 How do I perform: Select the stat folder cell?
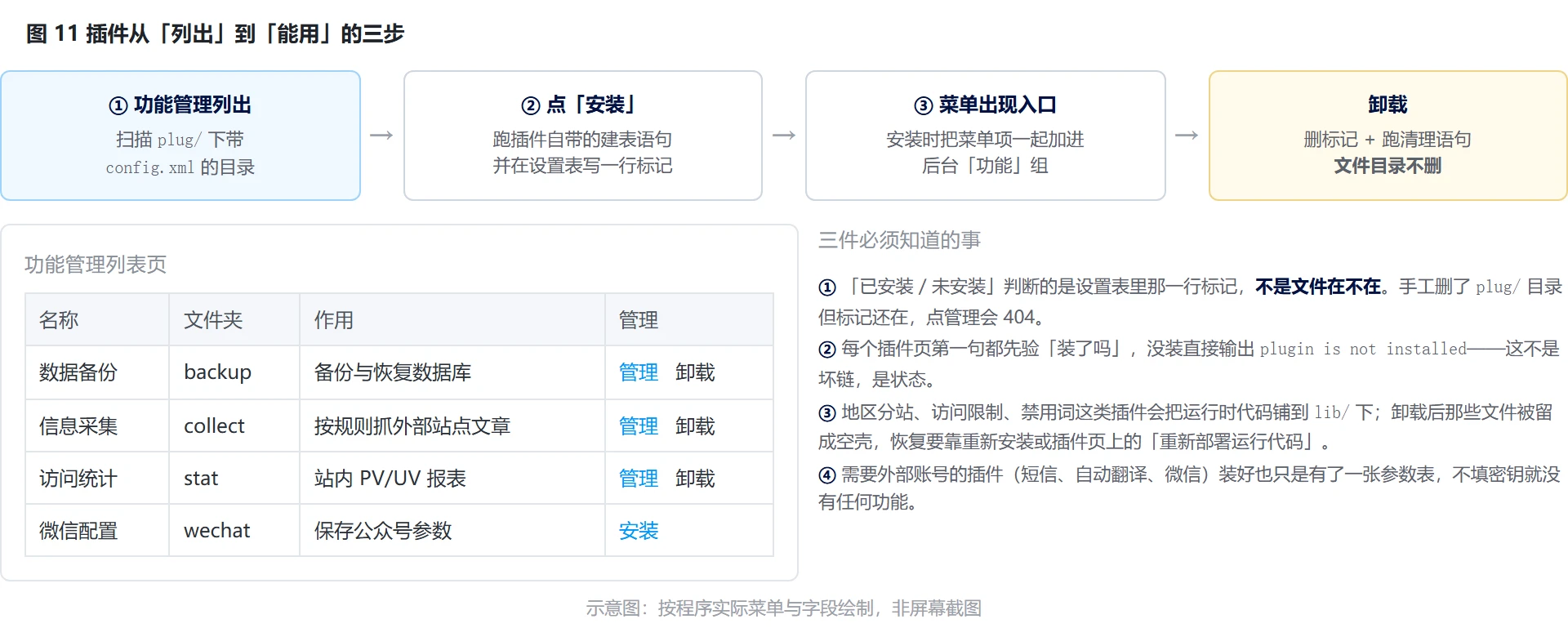pyautogui.click(x=234, y=479)
